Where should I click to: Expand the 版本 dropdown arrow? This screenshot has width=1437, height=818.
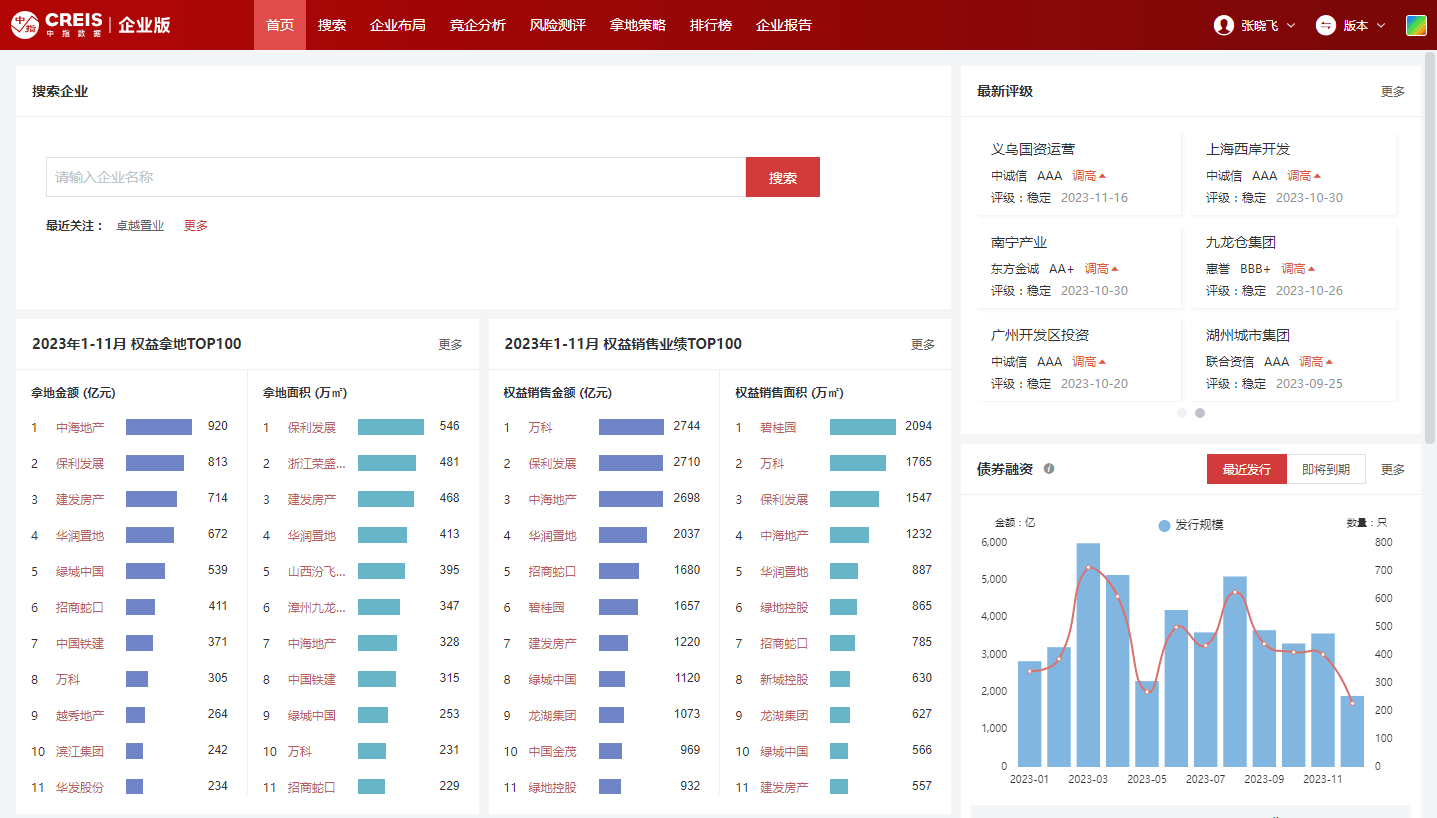coord(1381,26)
